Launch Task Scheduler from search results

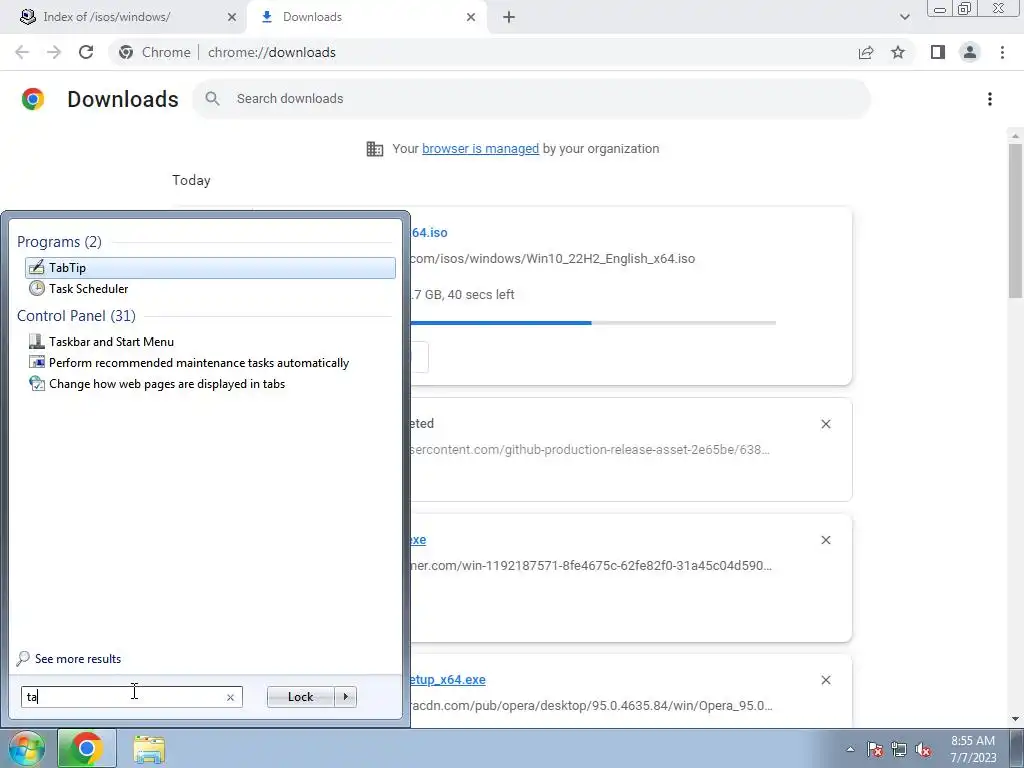pos(88,289)
